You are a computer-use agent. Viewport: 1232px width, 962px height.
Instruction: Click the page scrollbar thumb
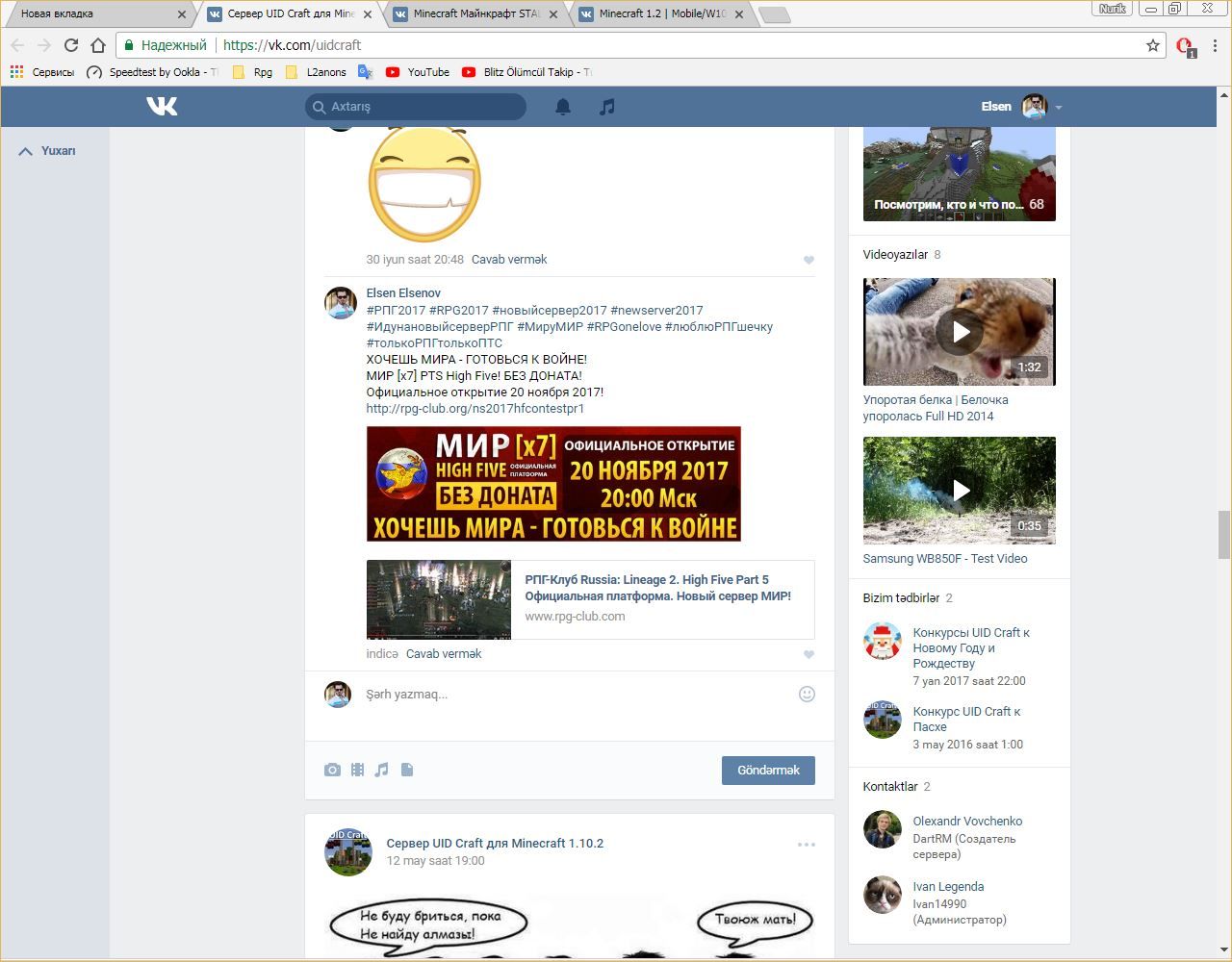1224,535
